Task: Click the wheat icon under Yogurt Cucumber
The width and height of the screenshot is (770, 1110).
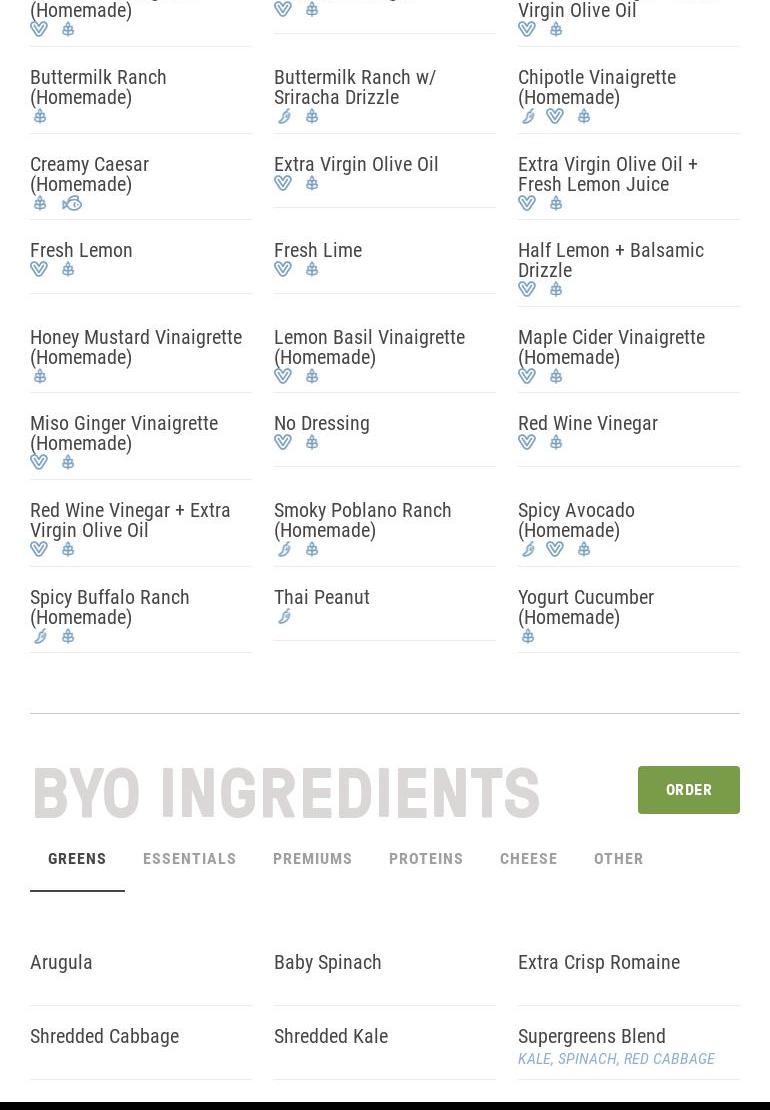Action: coord(528,636)
